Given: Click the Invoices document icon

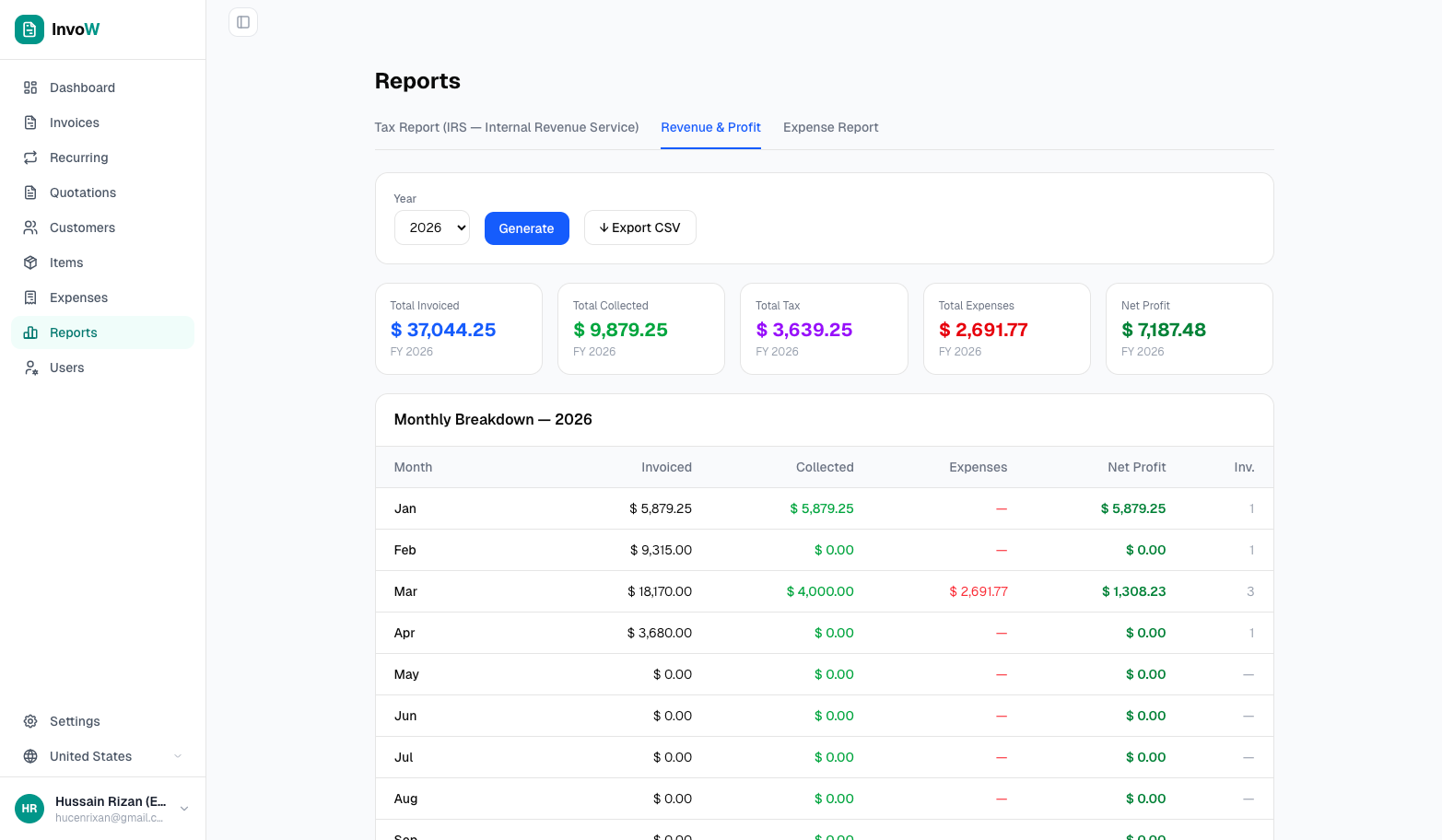Looking at the screenshot, I should (x=30, y=122).
